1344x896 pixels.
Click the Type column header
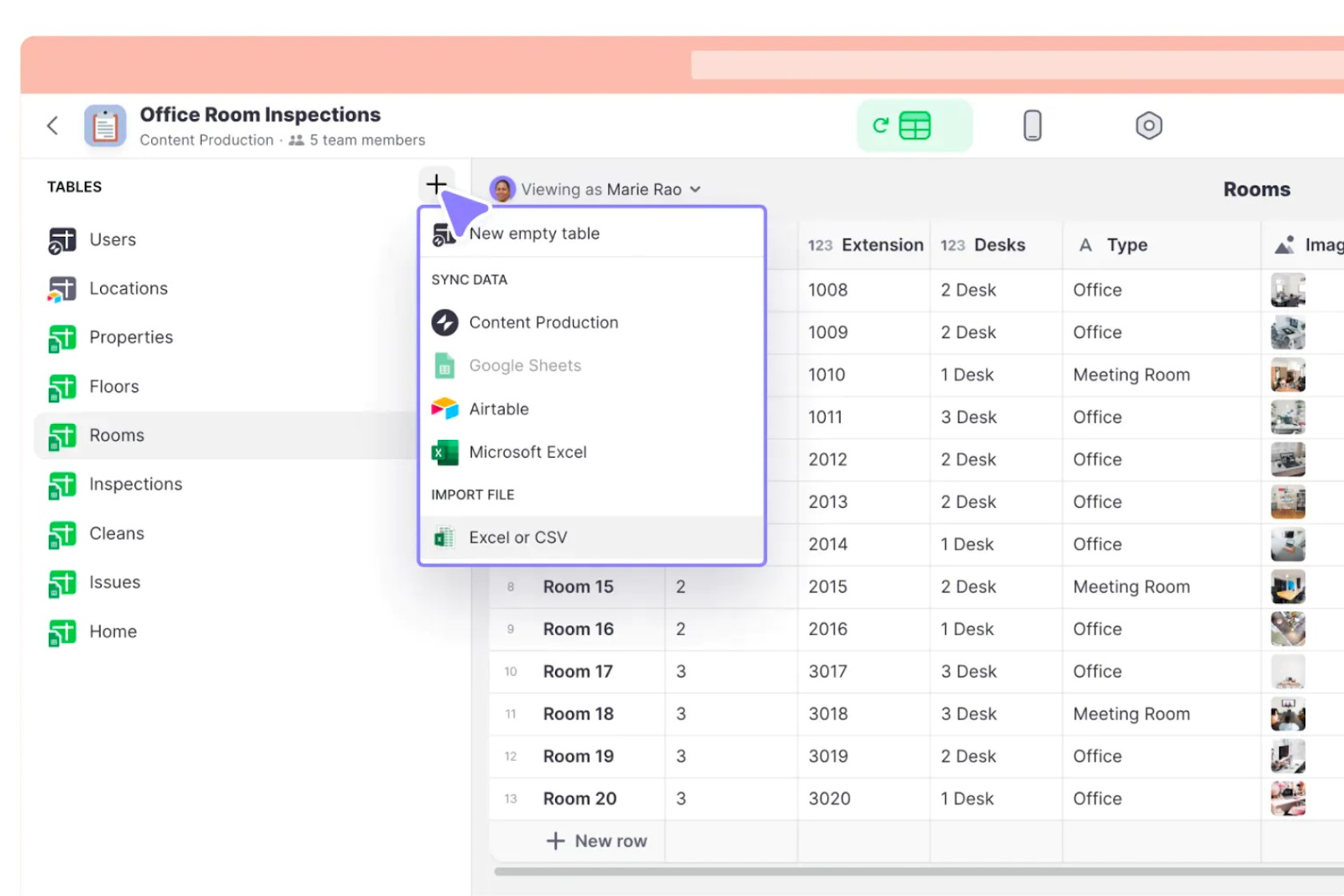pos(1162,245)
